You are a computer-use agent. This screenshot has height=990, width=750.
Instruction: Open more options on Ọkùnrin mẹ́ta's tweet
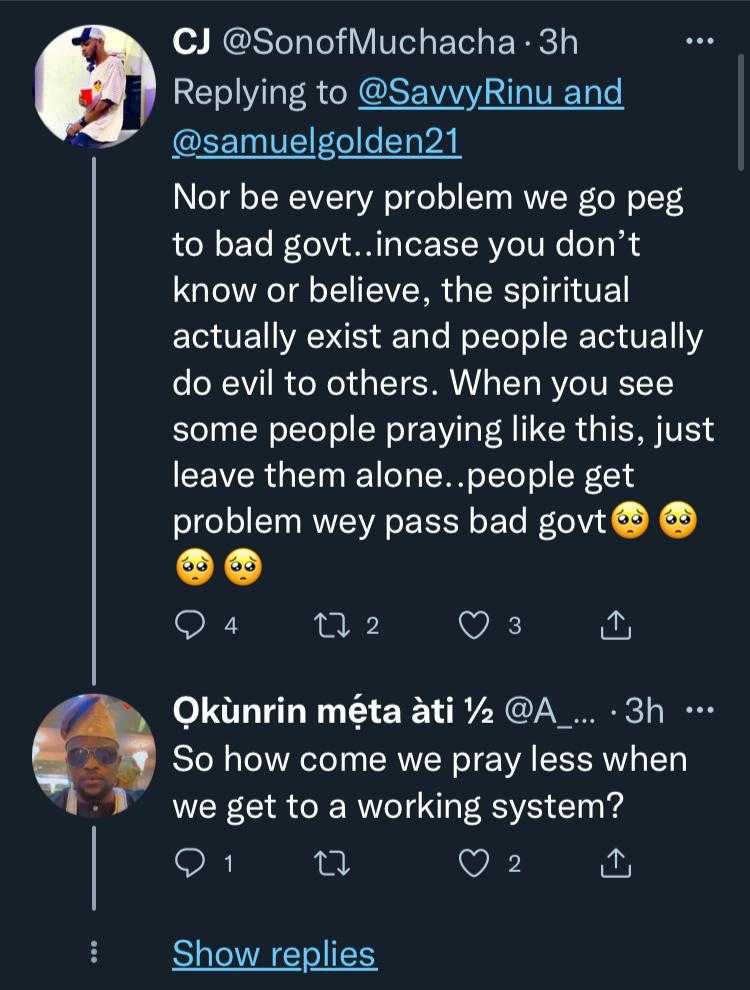coord(697,711)
